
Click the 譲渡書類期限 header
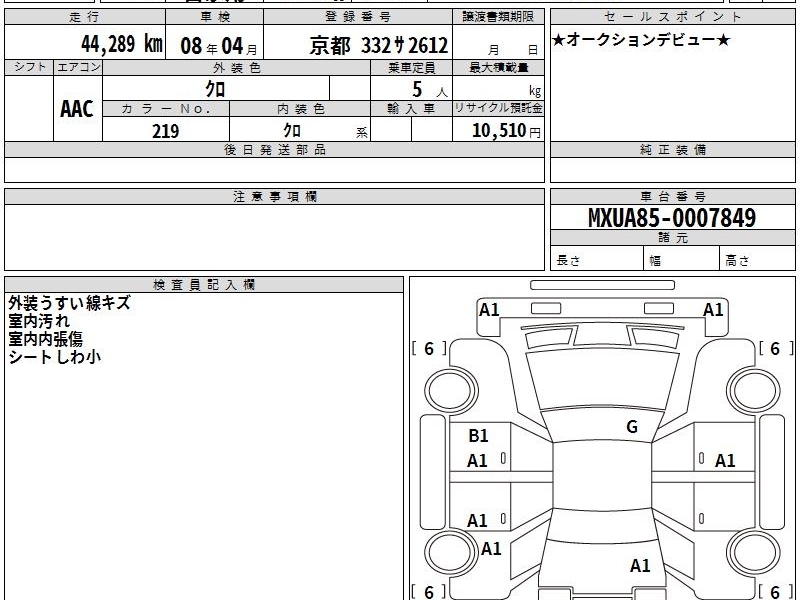point(498,17)
